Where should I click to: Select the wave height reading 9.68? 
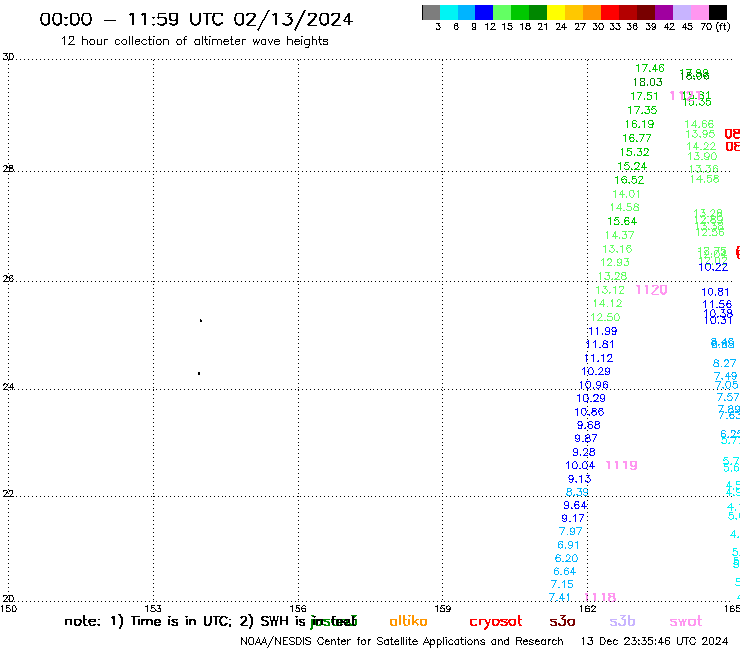[589, 425]
